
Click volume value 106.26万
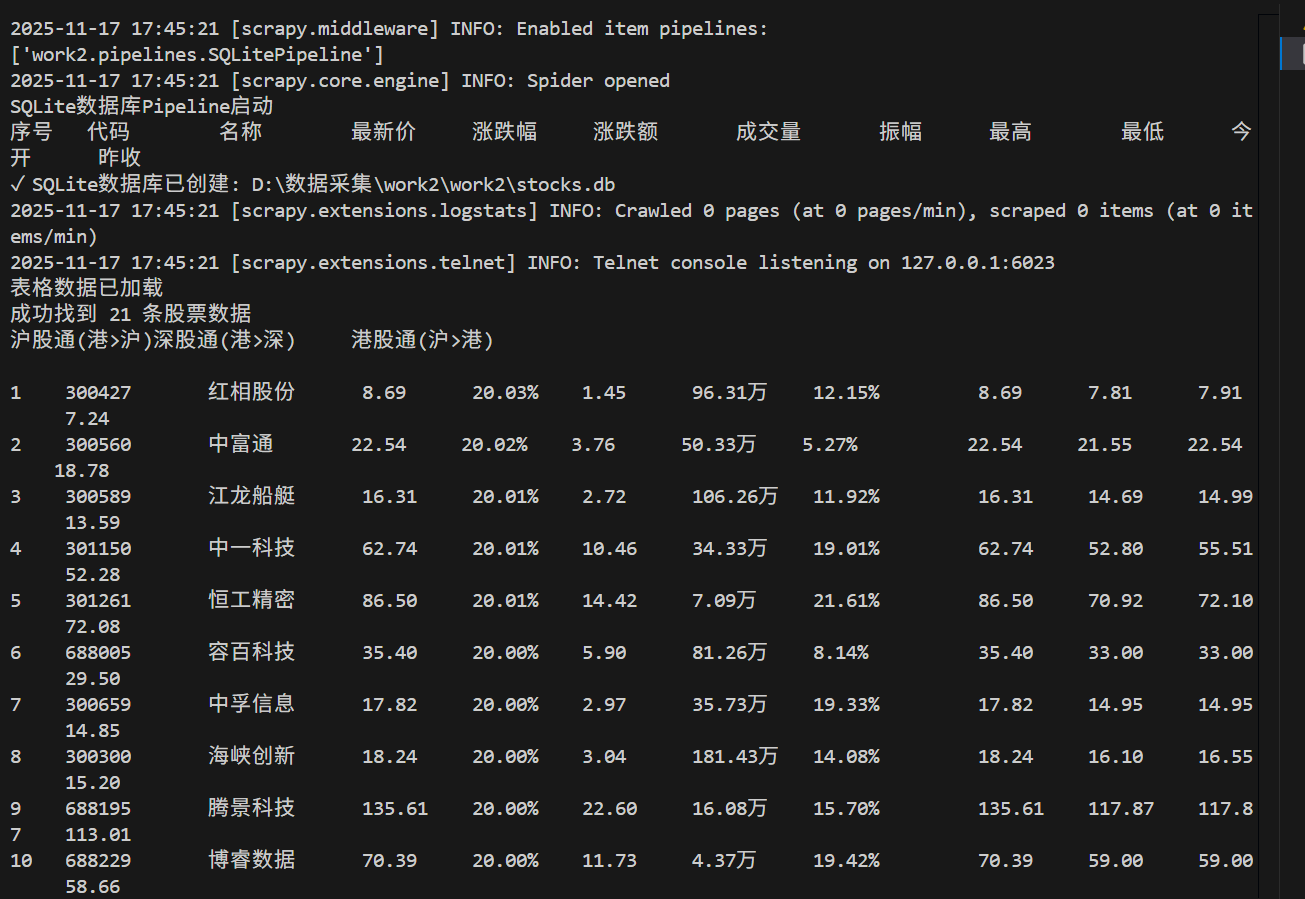pos(735,497)
